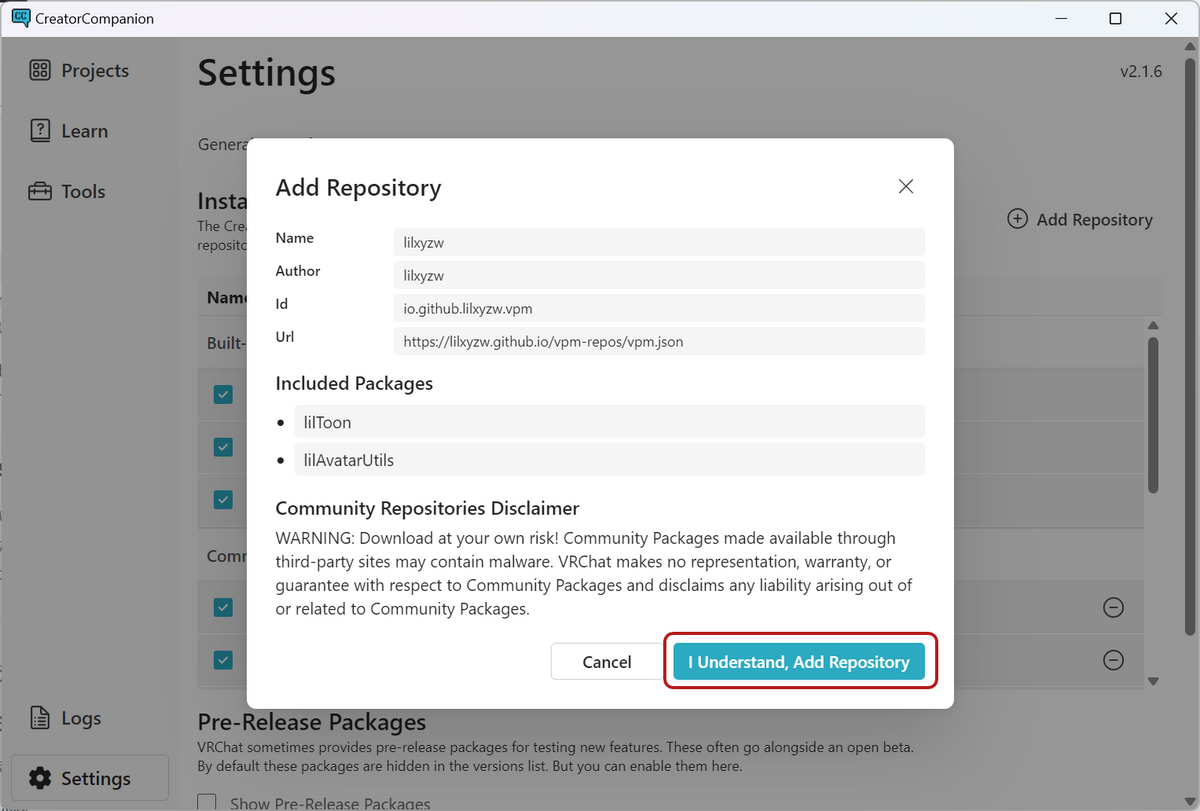Click the lilAvatarUtils package entry
The height and width of the screenshot is (811, 1200).
coord(609,460)
